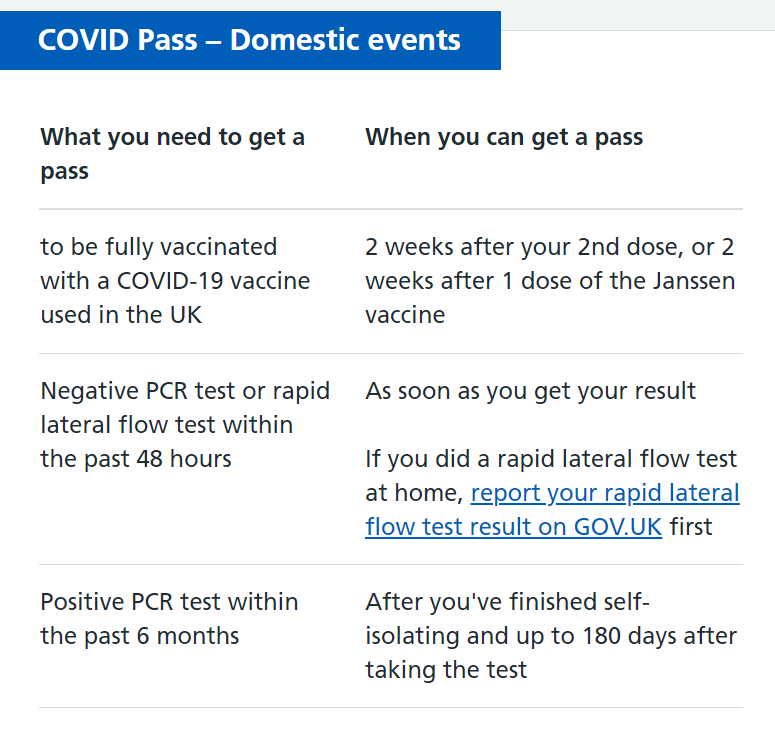Click the COVID Pass – Domestic events heading
Image resolution: width=775 pixels, height=731 pixels.
[249, 40]
